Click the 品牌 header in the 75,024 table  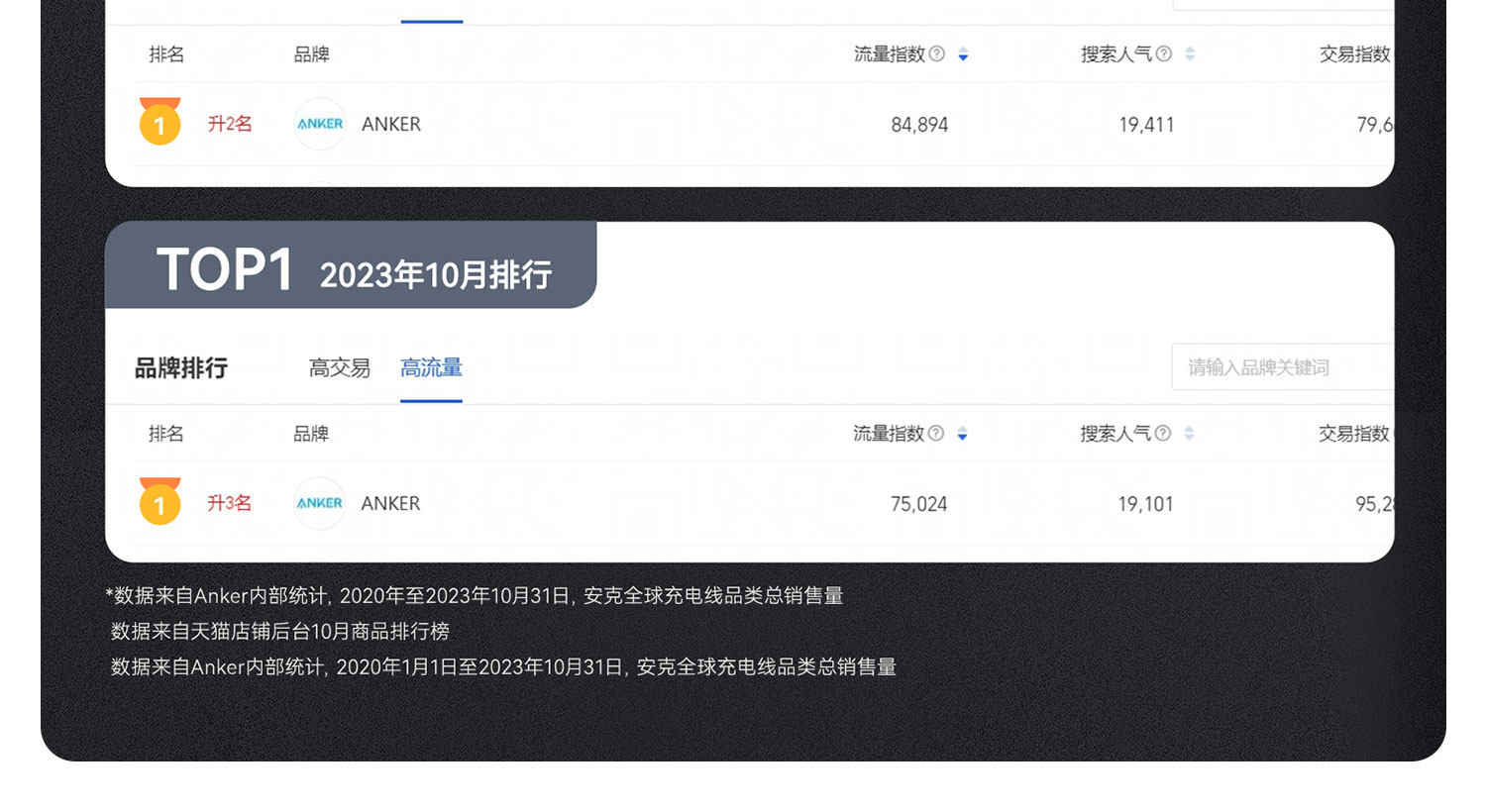click(311, 434)
